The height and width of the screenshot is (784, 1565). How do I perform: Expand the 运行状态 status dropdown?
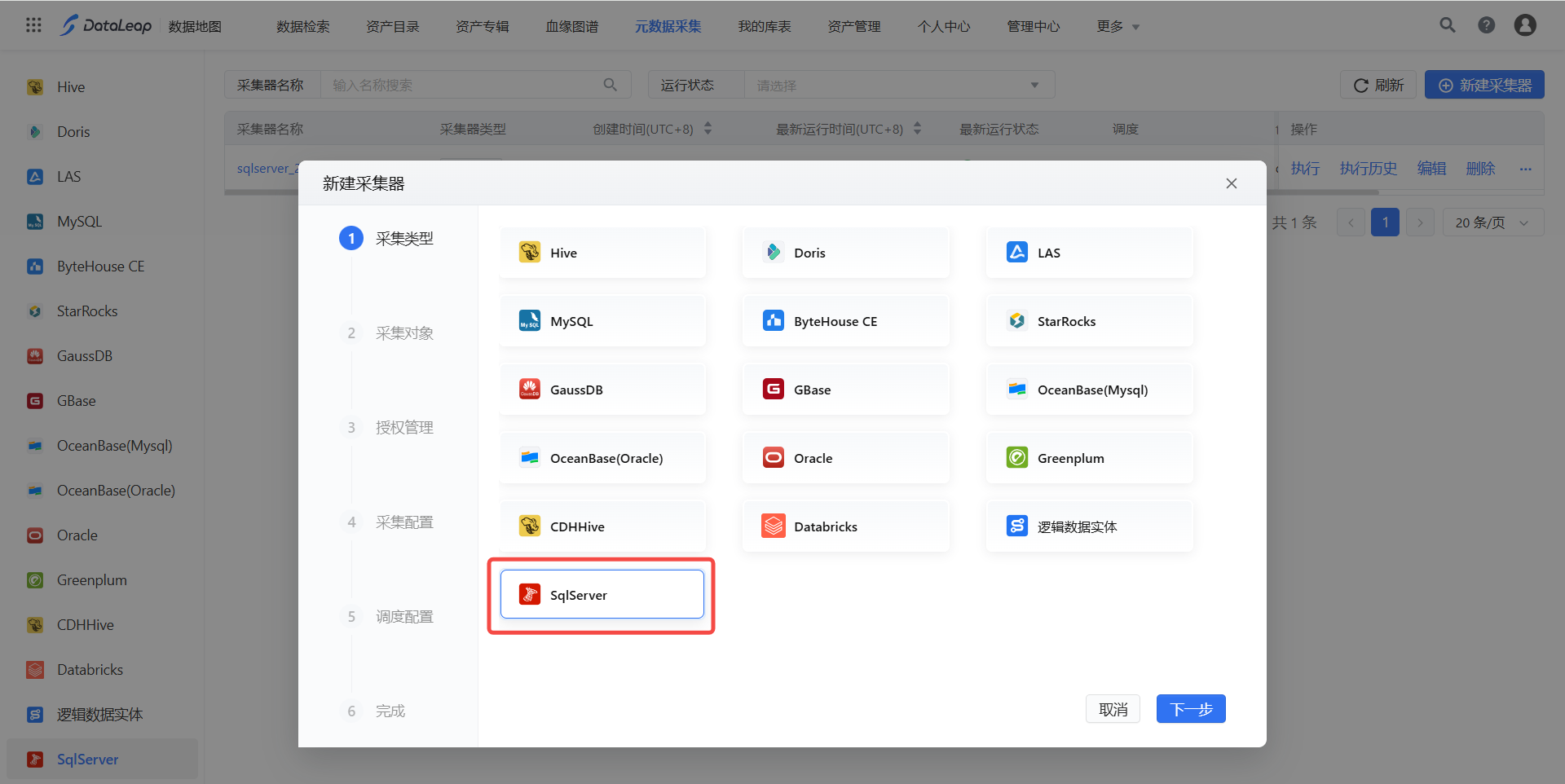898,85
